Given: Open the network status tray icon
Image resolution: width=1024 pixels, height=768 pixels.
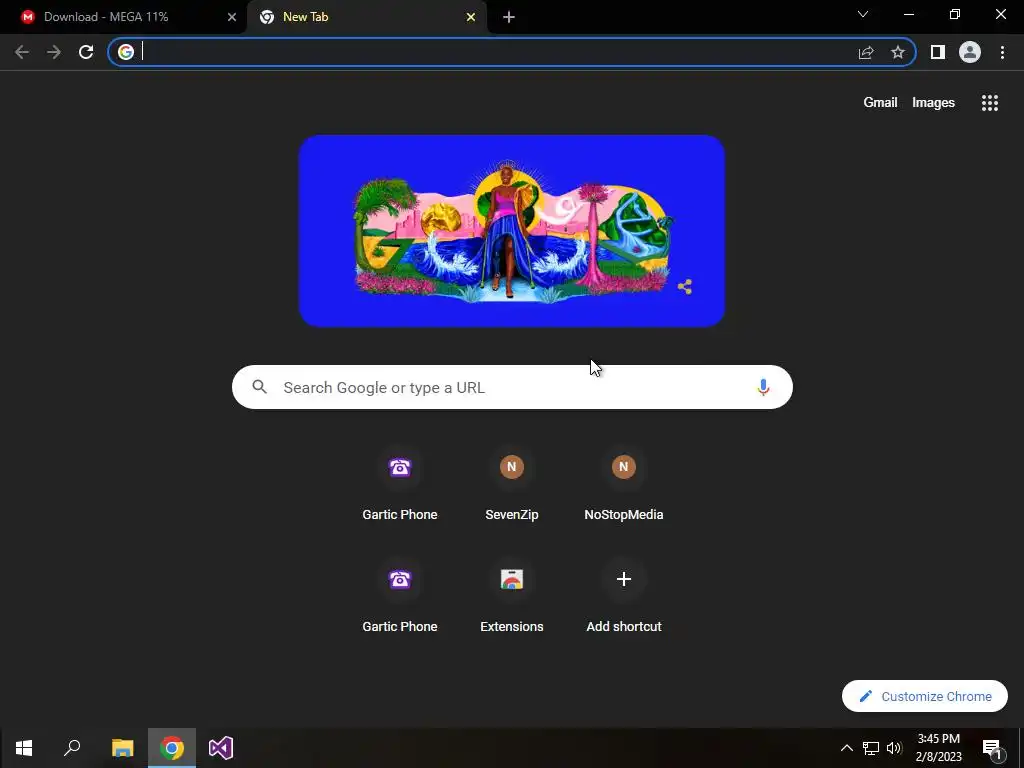Looking at the screenshot, I should (x=871, y=748).
